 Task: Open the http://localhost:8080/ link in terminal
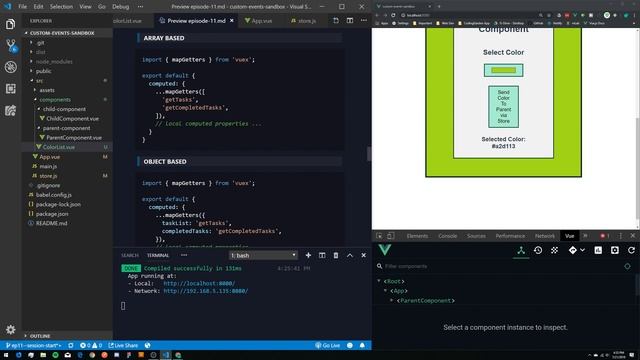(199, 283)
